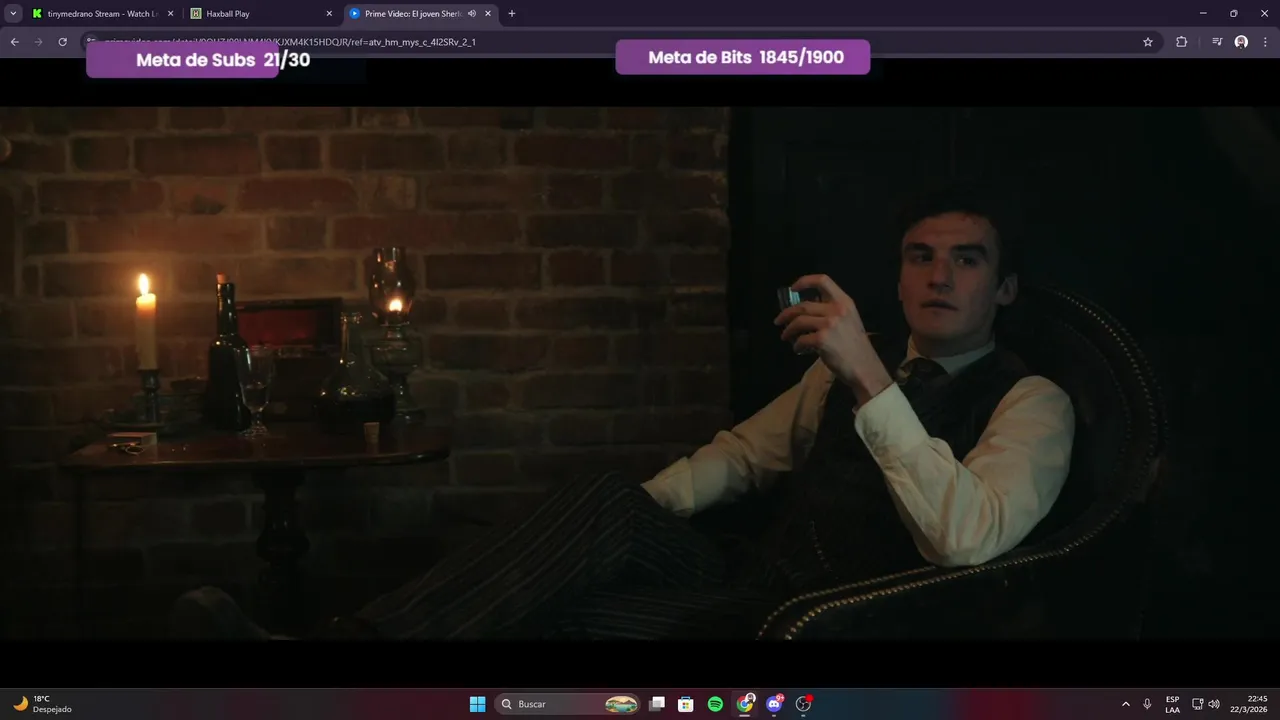This screenshot has height=720, width=1280.
Task: Open OBS Studio from the taskbar
Action: tap(803, 704)
